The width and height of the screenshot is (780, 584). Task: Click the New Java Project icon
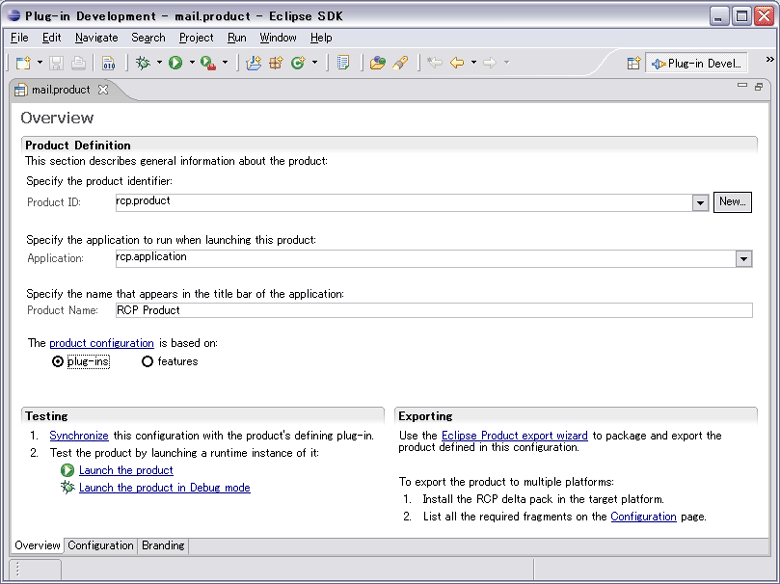253,63
